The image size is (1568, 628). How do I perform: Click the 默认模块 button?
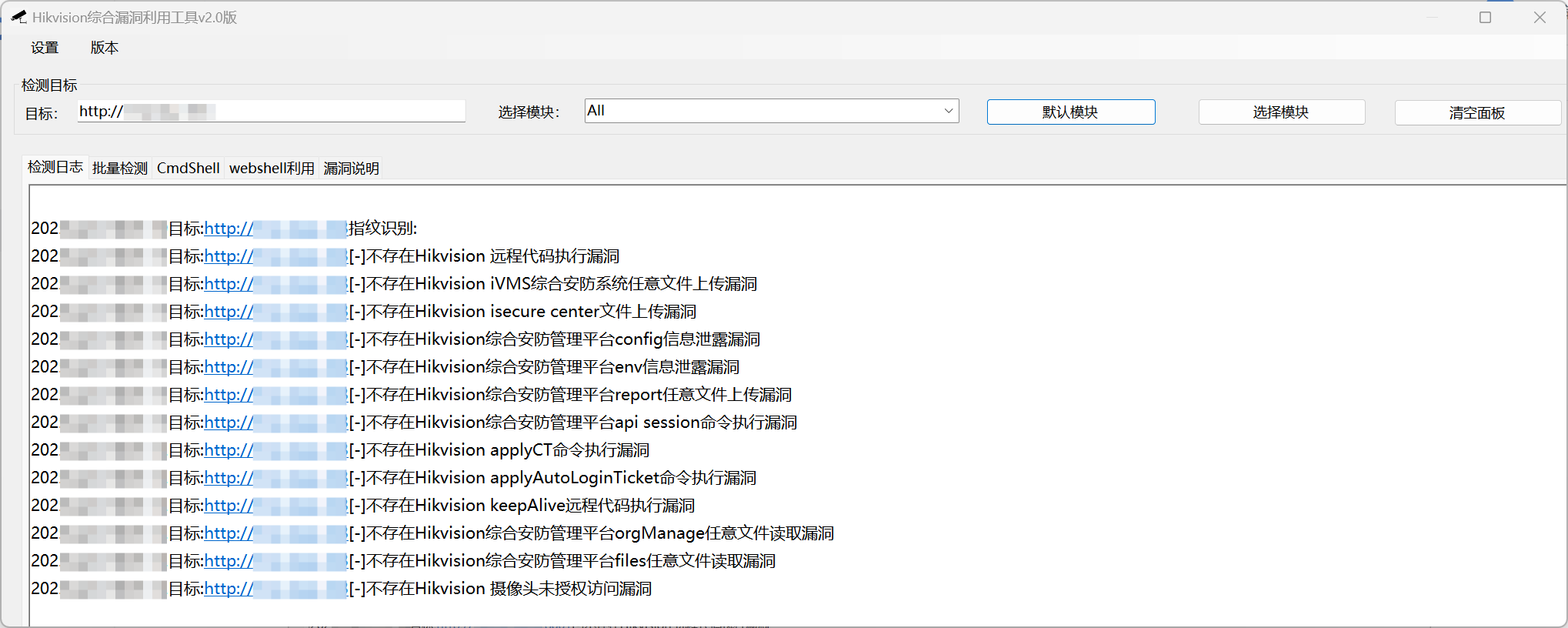1071,112
